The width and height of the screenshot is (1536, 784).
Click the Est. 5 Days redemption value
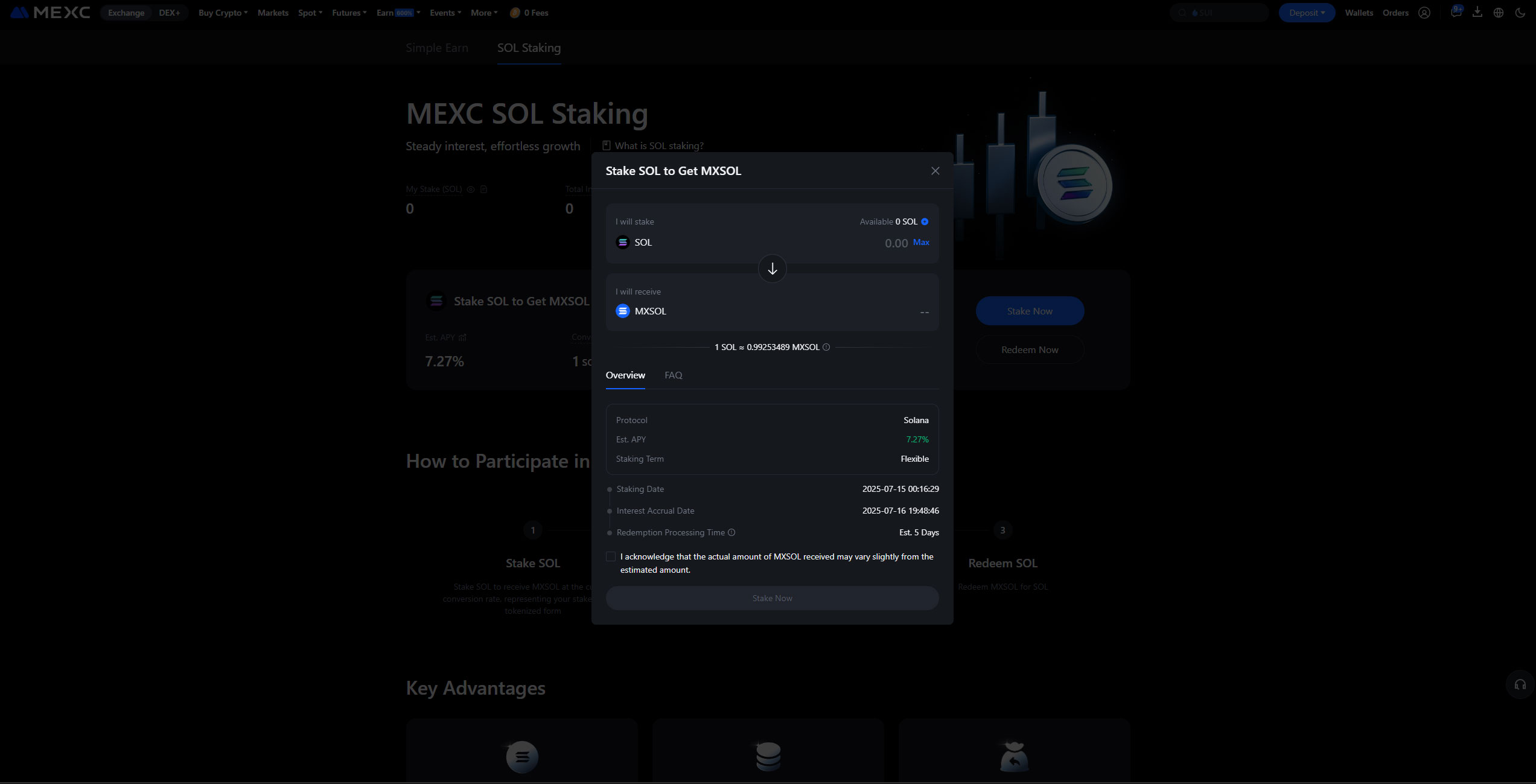point(919,532)
